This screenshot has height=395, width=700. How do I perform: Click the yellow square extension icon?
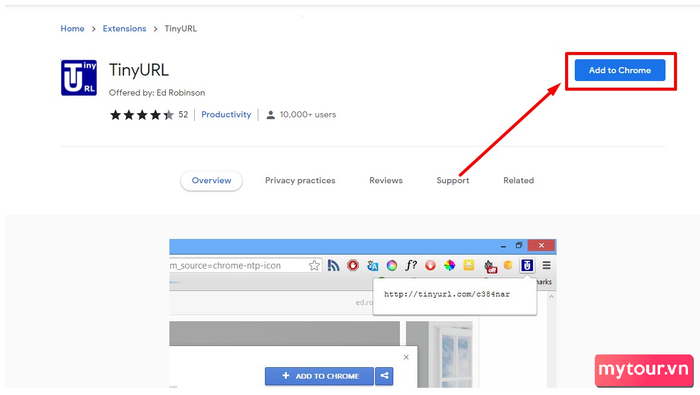coord(469,266)
